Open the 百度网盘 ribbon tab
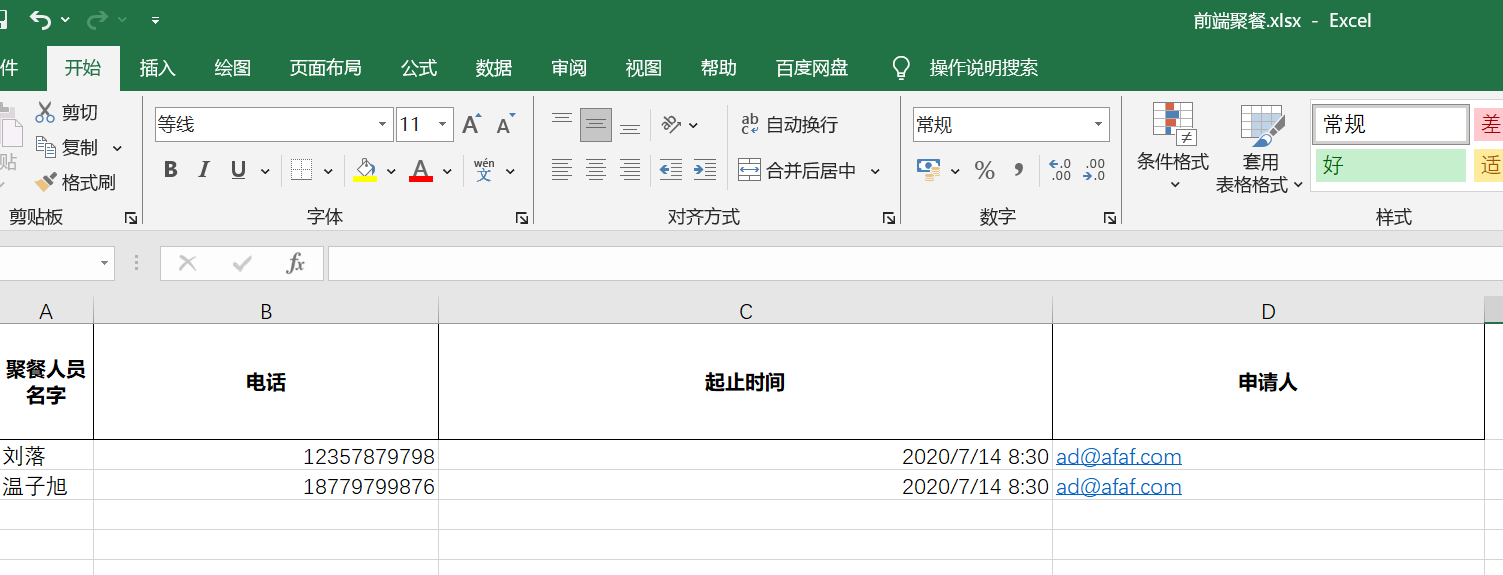Screen dimensions: 1503x575 812,68
